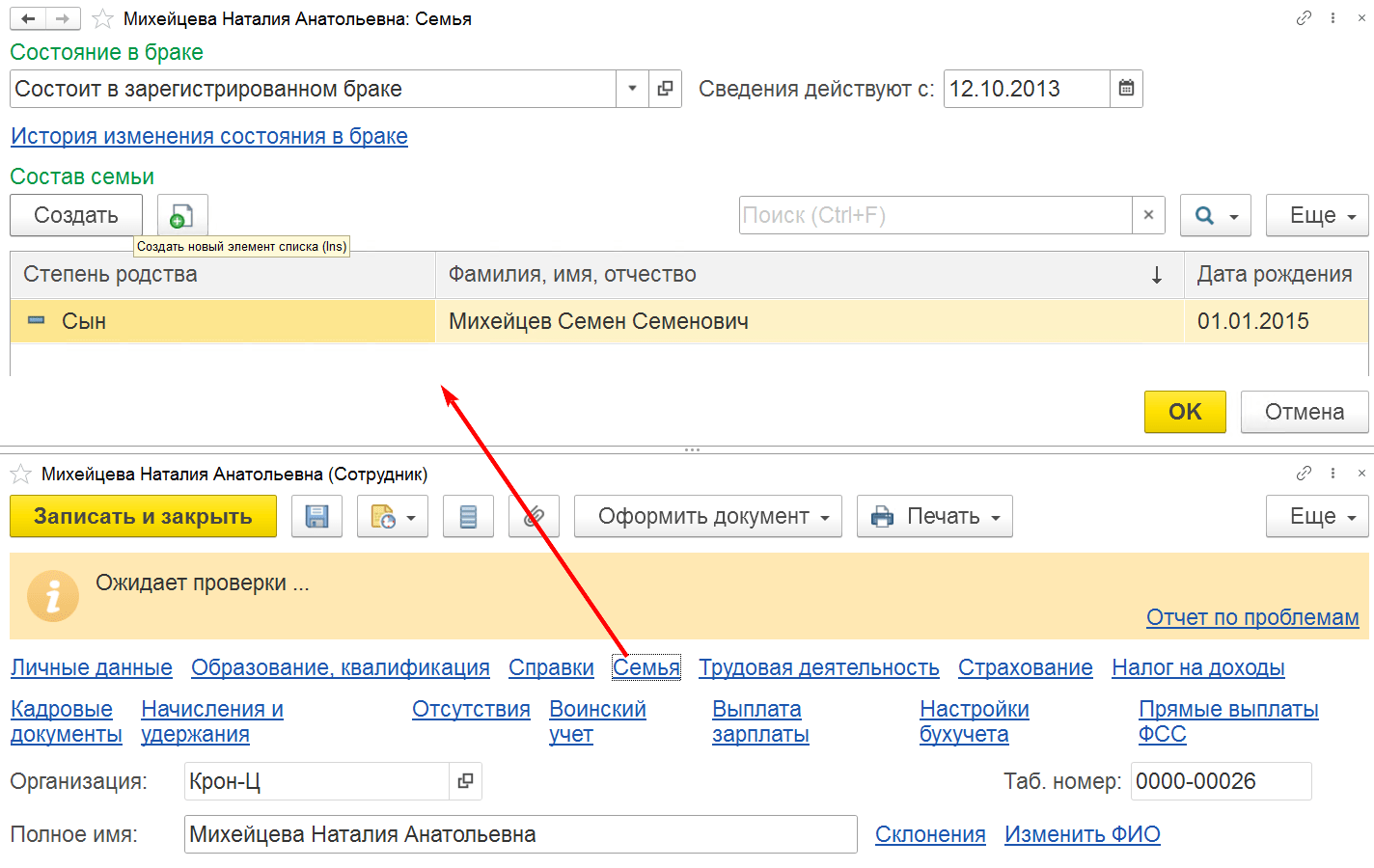Open Личные данные section link
Viewport: 1374px width, 868px height.
click(x=92, y=667)
